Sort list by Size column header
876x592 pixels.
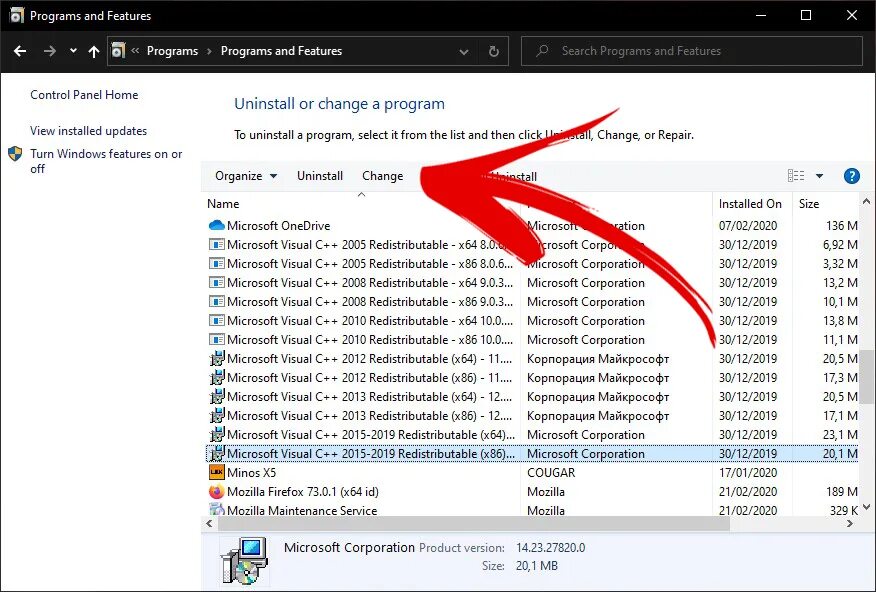tap(808, 204)
